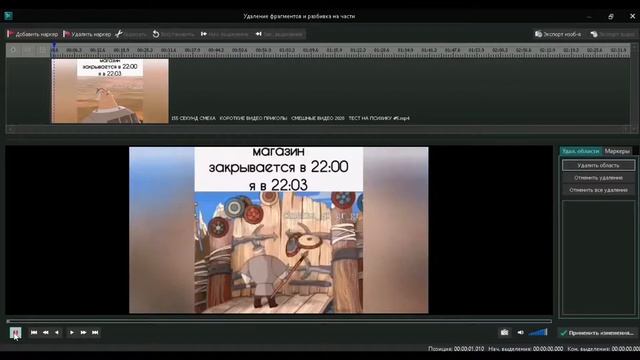
Task: Click the second timeline zoom icon
Action: [x=27, y=50]
